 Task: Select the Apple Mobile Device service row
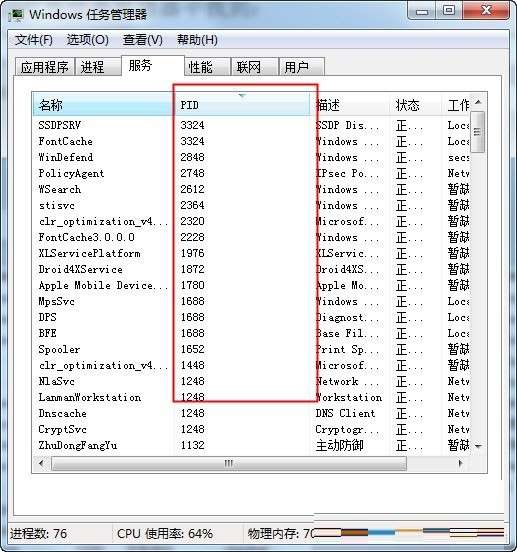[252, 286]
